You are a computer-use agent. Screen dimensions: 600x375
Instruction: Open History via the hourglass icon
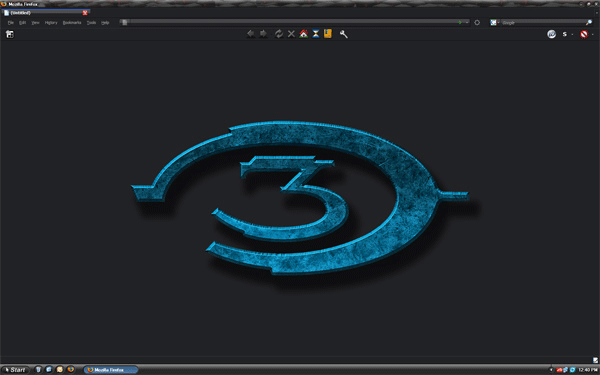click(315, 34)
